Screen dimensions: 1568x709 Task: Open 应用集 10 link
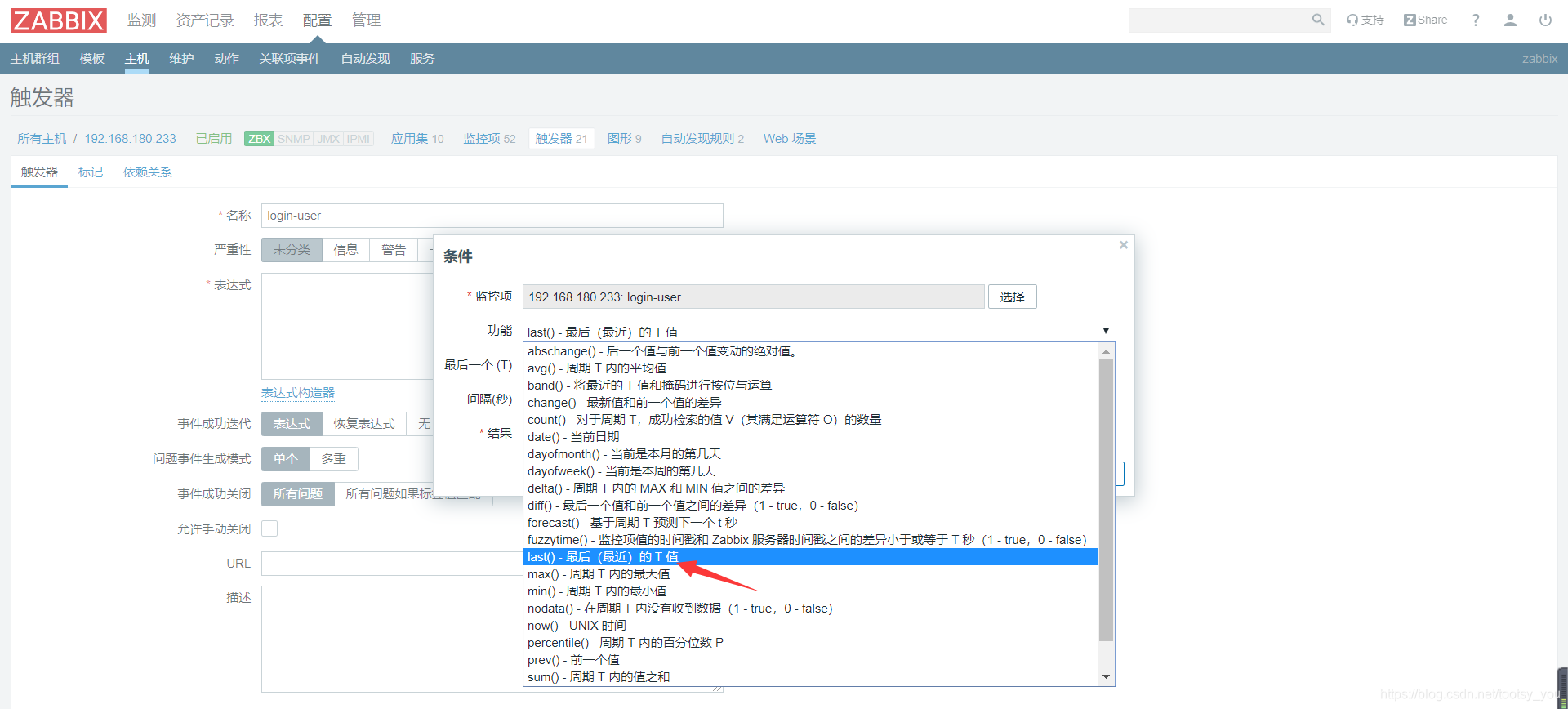[417, 139]
